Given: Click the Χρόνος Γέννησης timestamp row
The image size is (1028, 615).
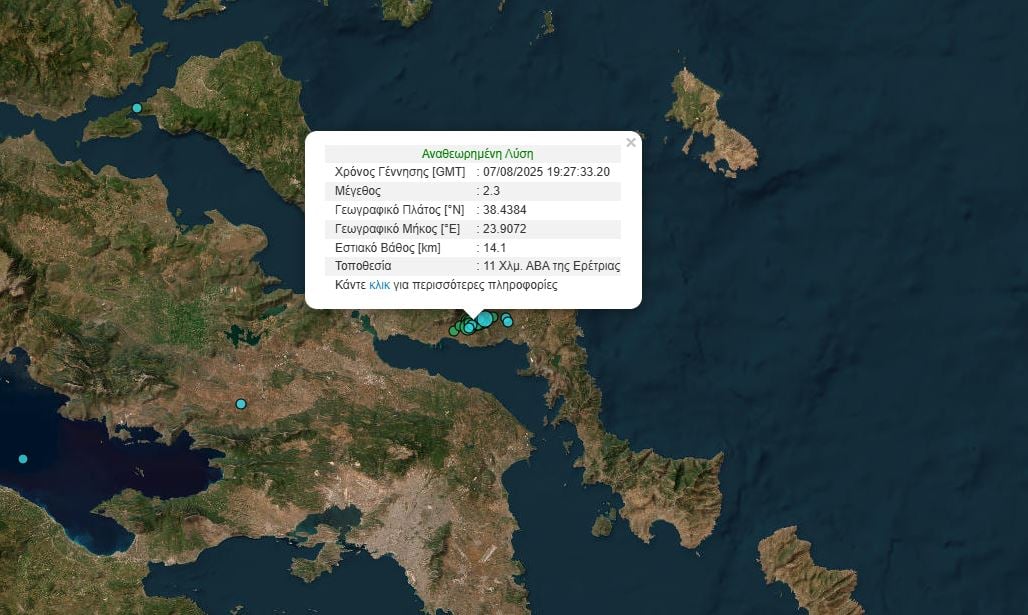Looking at the screenshot, I should click(479, 172).
